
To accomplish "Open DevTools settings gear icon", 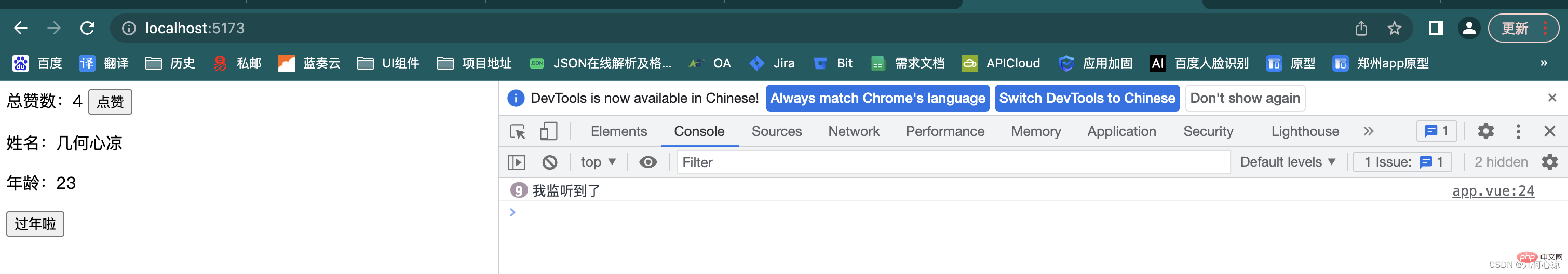I will click(1485, 131).
